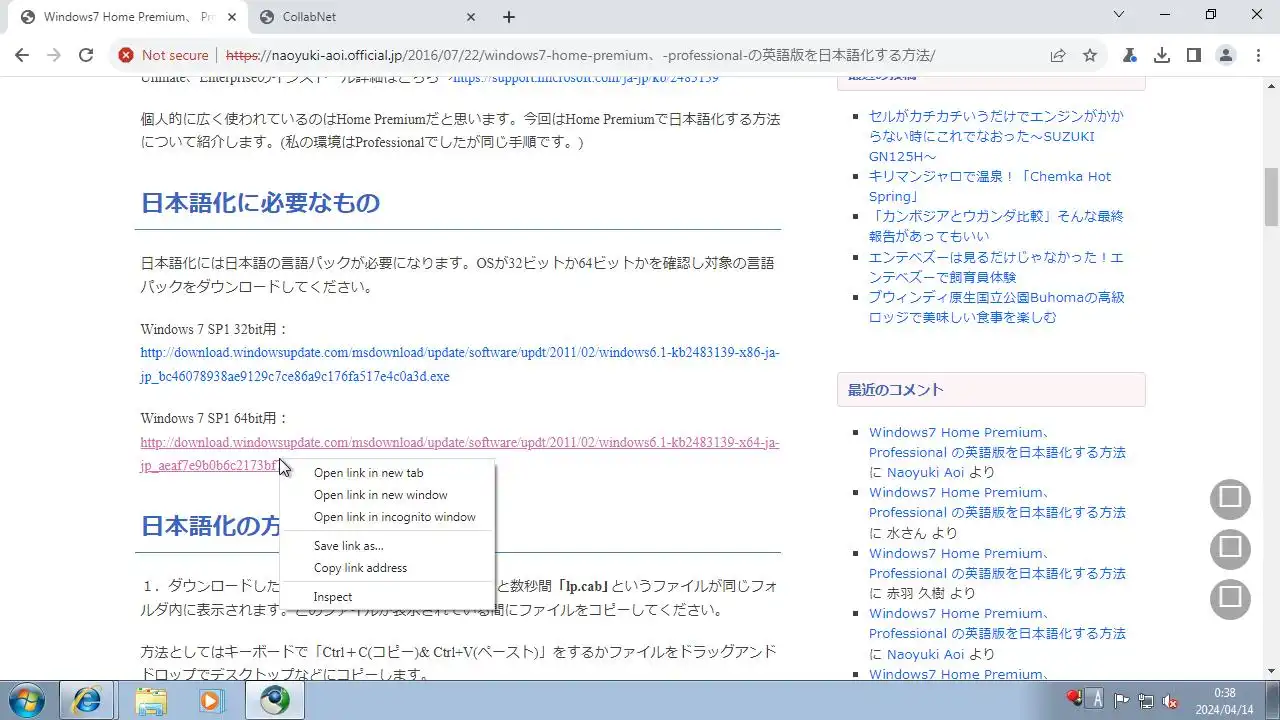Select Save link as... menu entry
Screen dimensions: 1280x720
click(x=387, y=546)
